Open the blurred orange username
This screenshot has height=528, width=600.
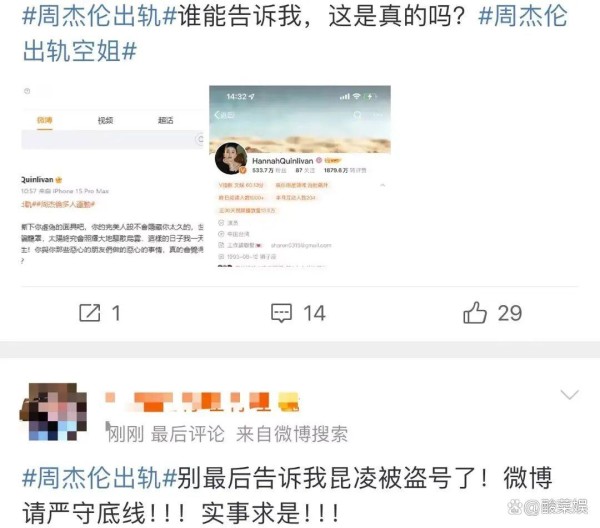pos(202,402)
